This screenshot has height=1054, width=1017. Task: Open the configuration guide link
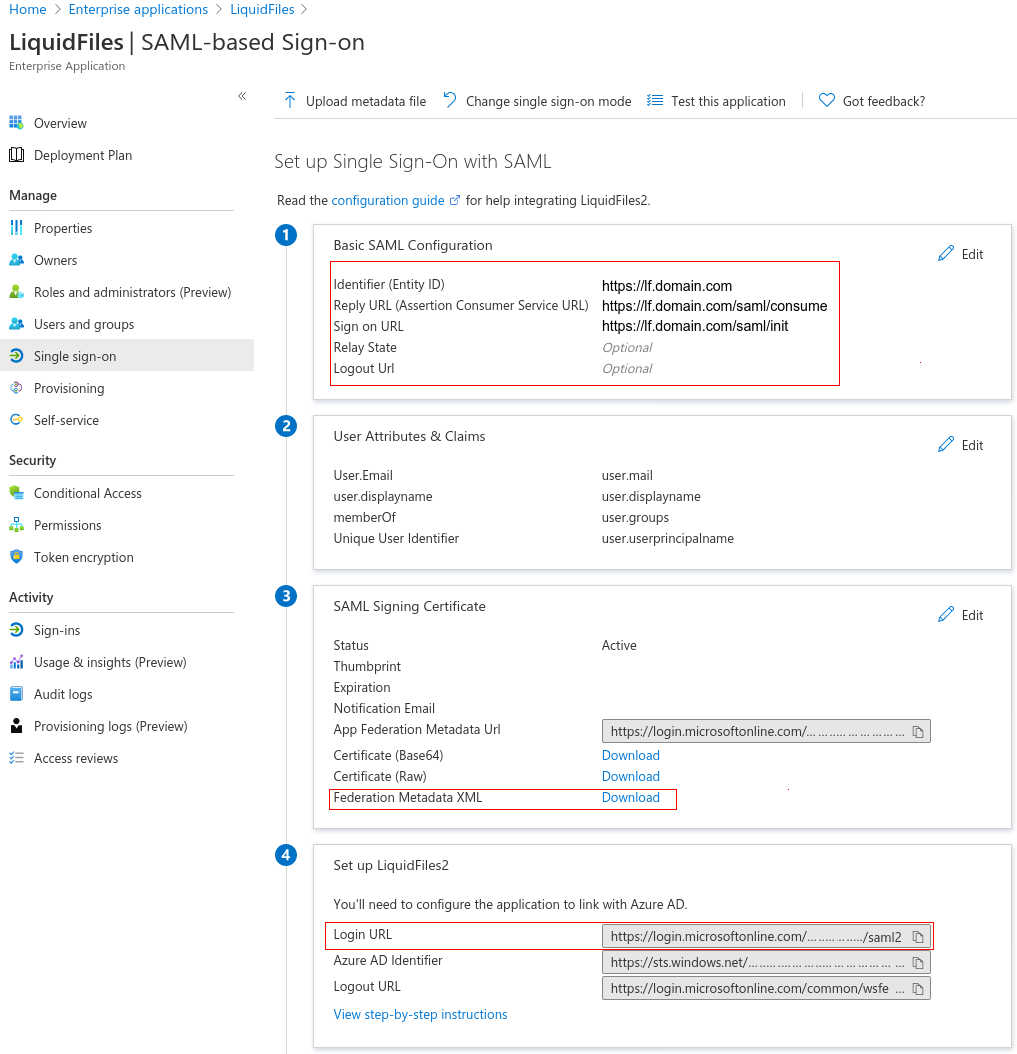[388, 200]
